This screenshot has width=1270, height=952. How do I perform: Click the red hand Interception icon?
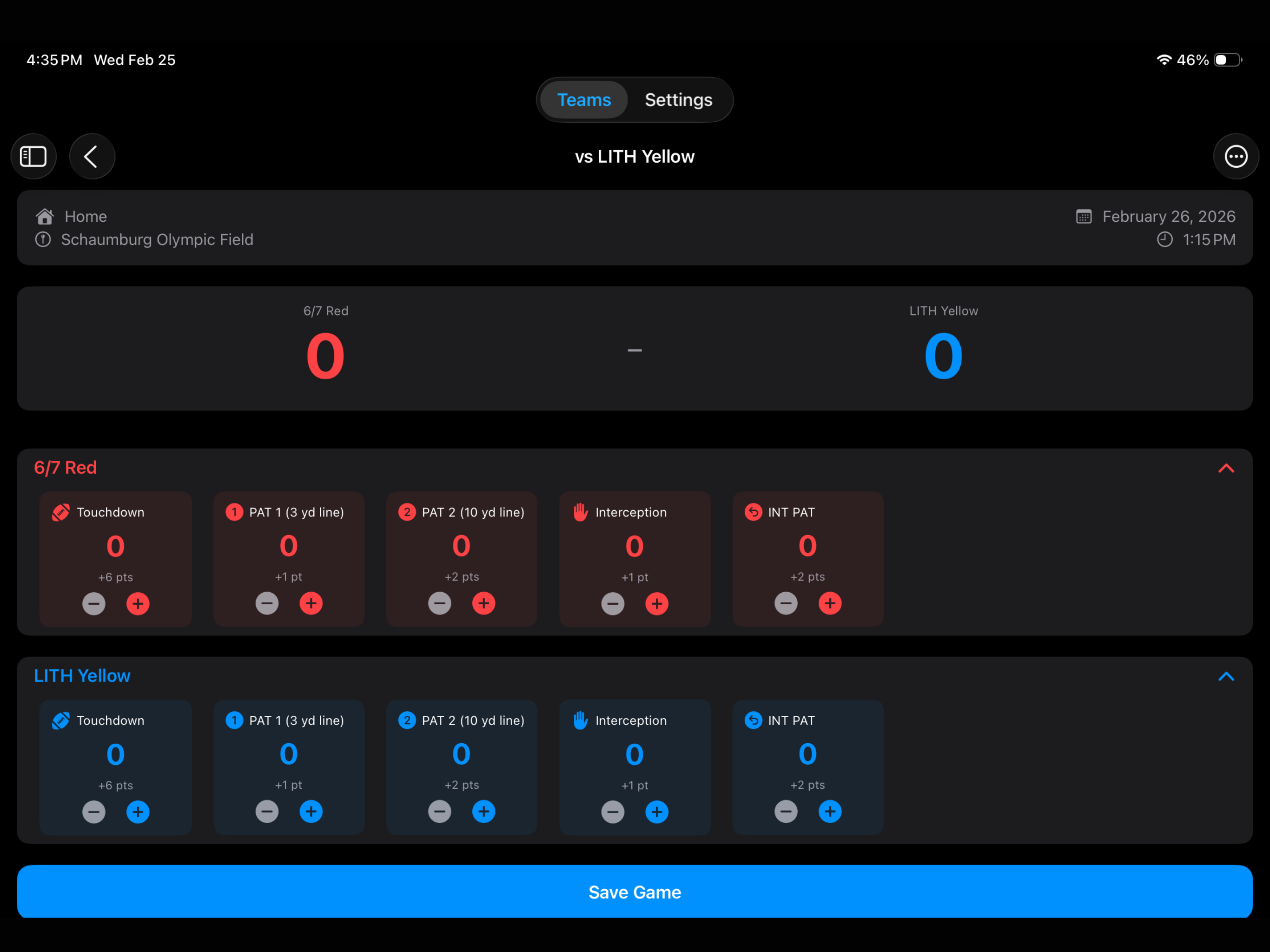[x=581, y=512]
